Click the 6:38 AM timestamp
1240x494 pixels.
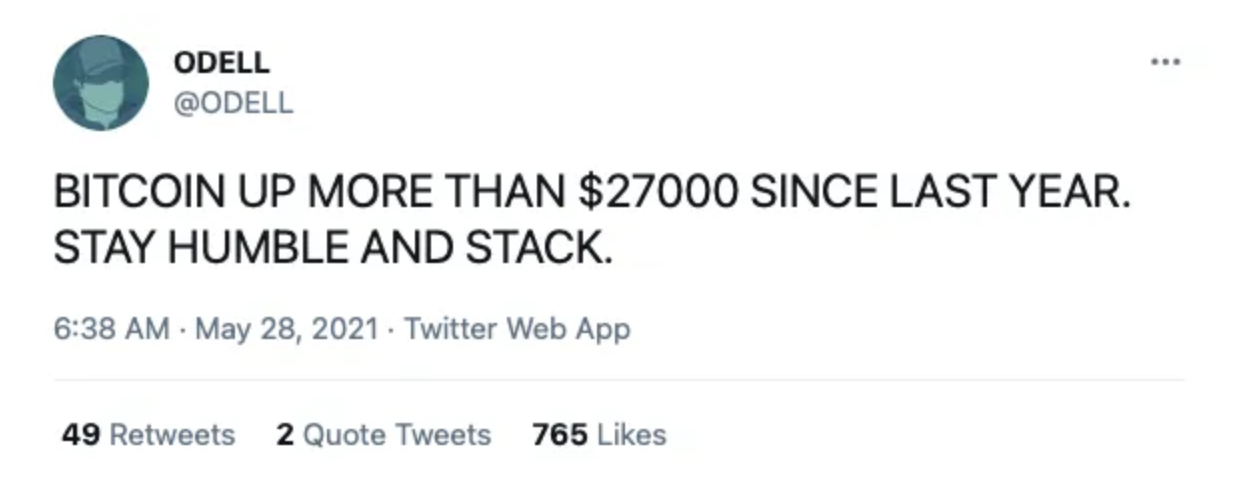pos(111,329)
